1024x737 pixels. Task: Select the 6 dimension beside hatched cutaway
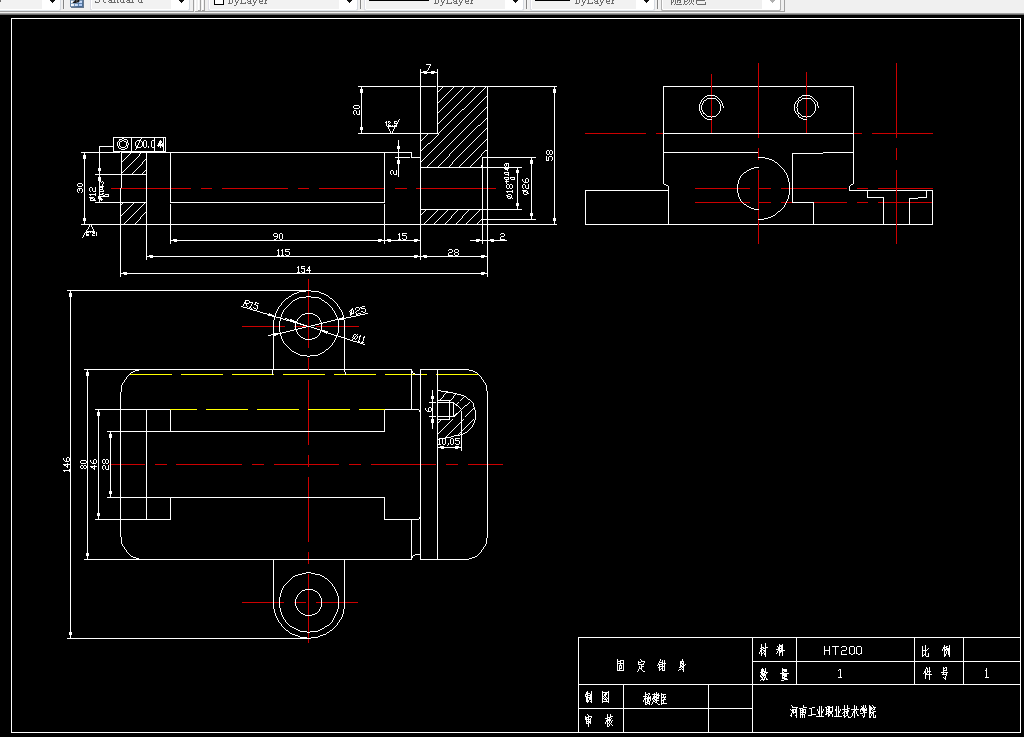pyautogui.click(x=428, y=409)
